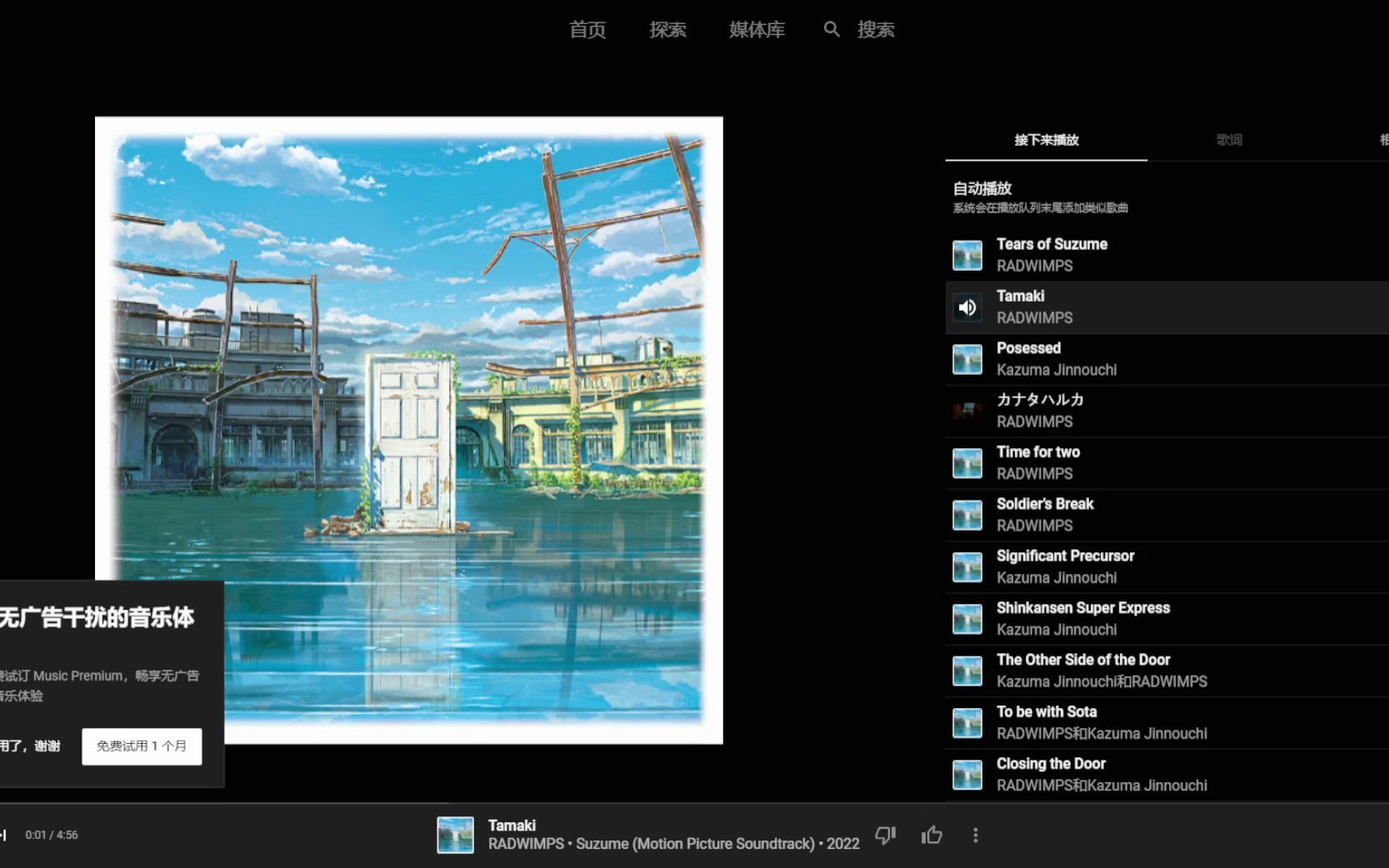Viewport: 1389px width, 868px height.
Task: Play The Other Side of the Door
Action: click(x=1167, y=671)
